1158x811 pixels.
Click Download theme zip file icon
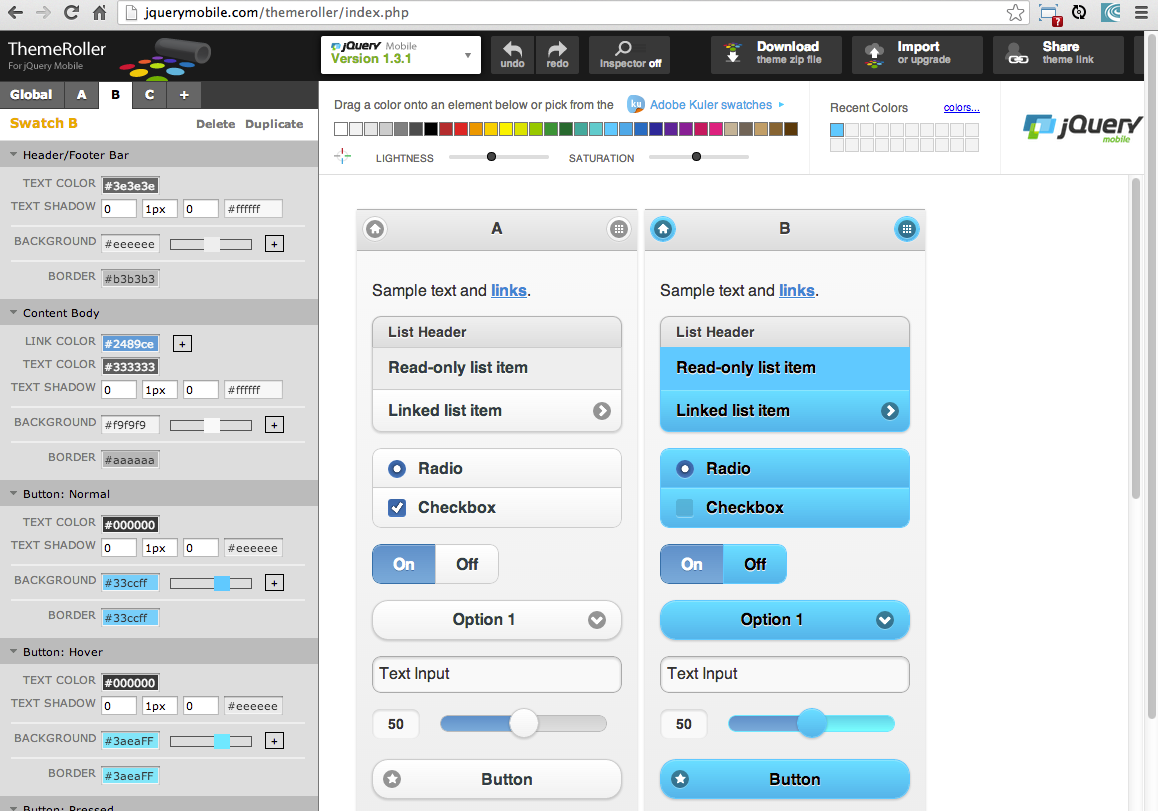(734, 53)
